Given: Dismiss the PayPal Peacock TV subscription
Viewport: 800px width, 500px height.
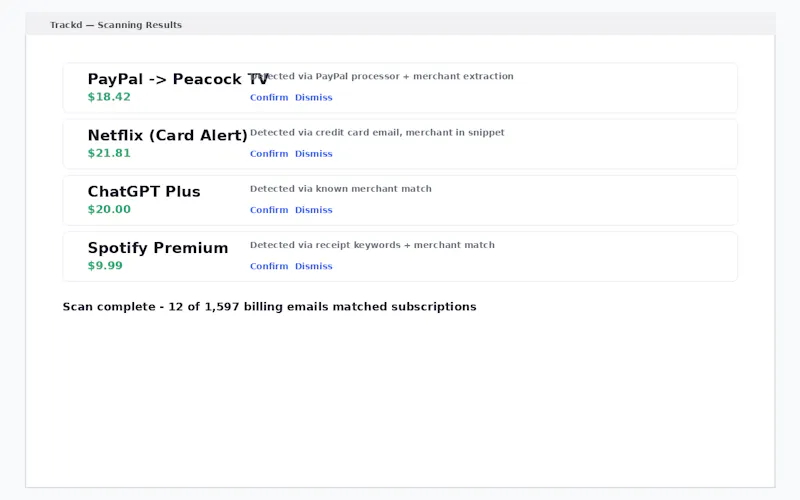Looking at the screenshot, I should click(313, 97).
